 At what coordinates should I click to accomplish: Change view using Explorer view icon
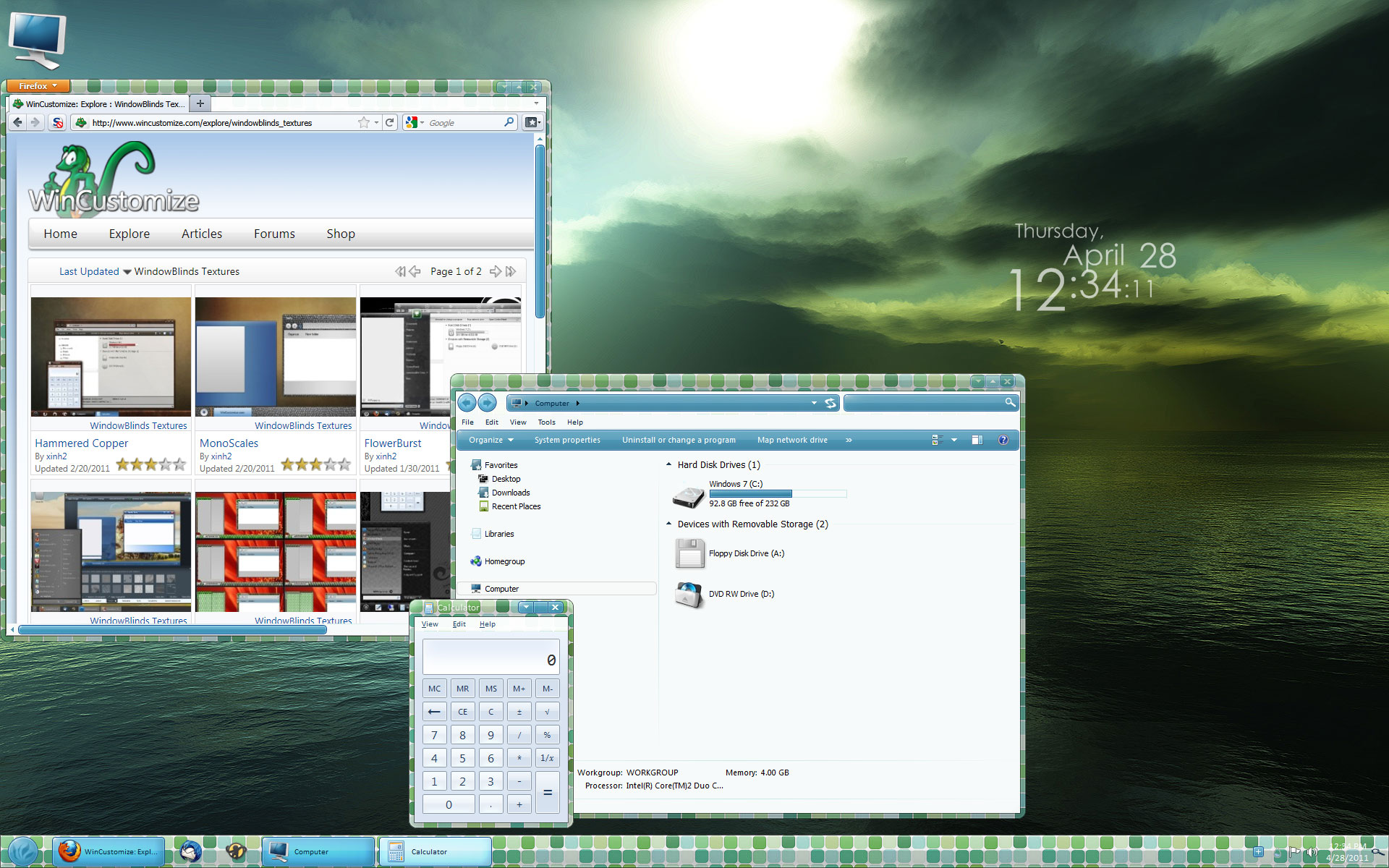[x=937, y=440]
